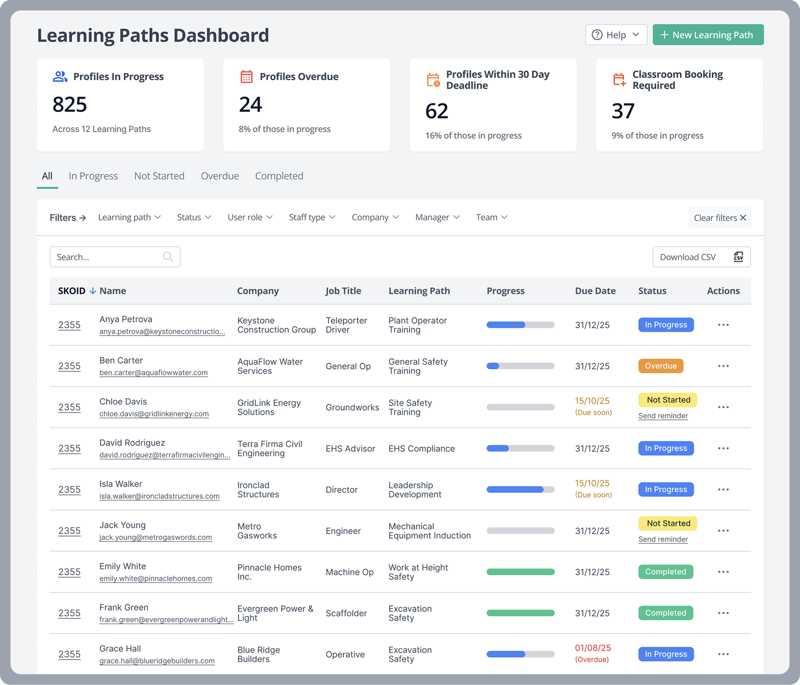Click the Classroom Booking Required calendar icon
This screenshot has height=685, width=800.
619,80
